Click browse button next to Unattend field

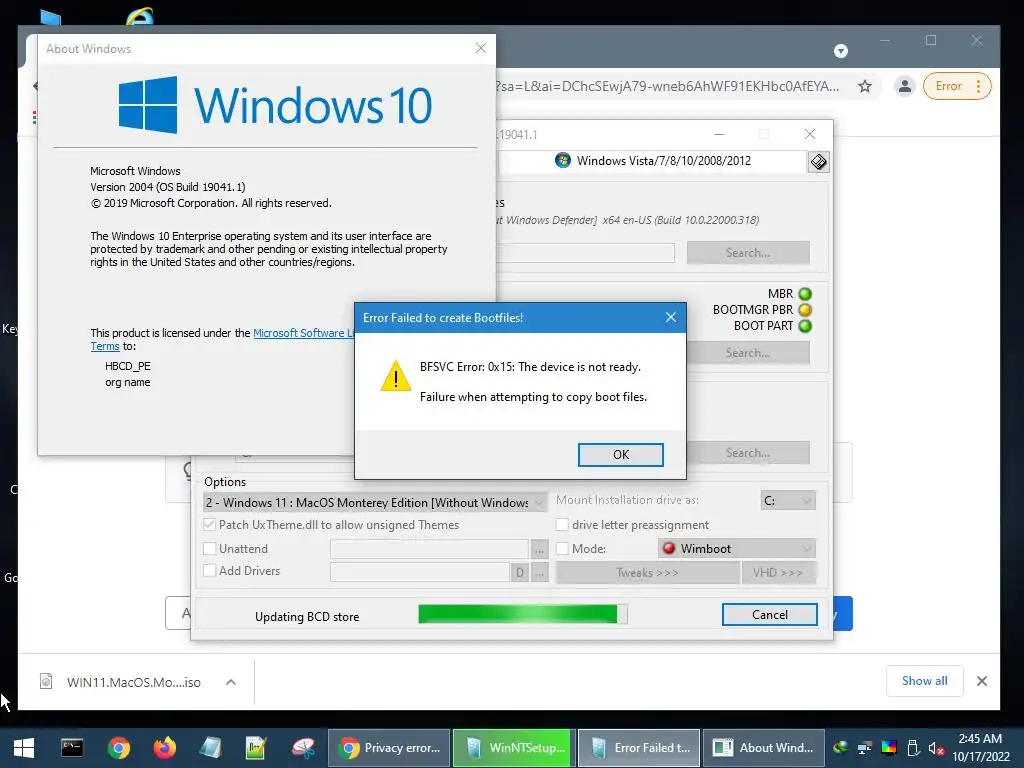[539, 549]
